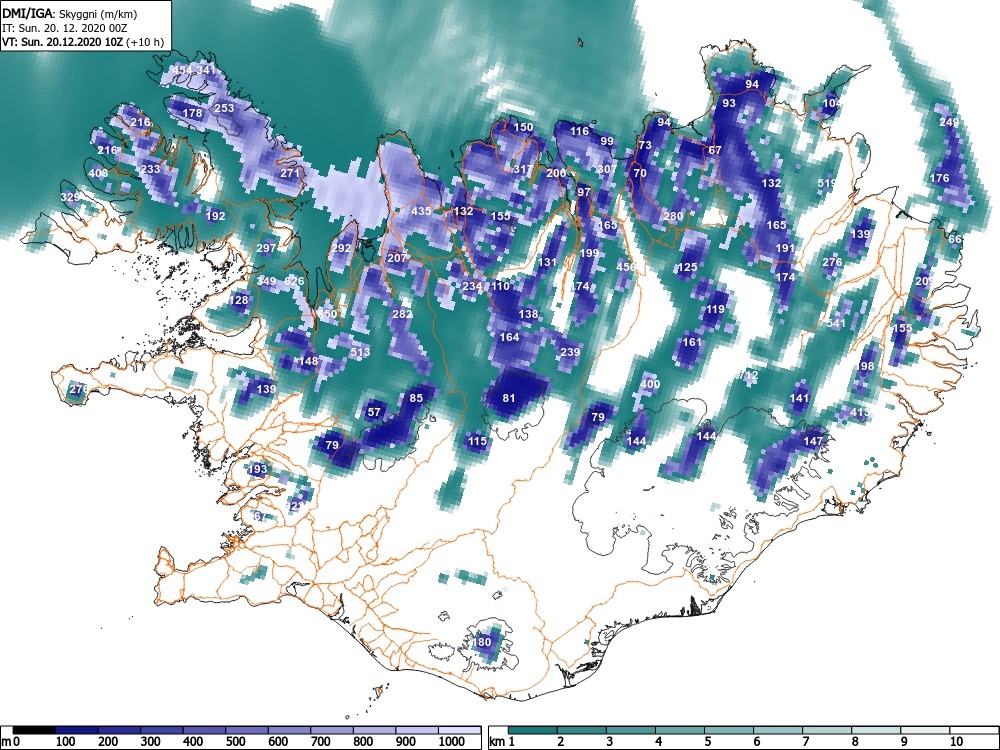Click the map value 400

[650, 384]
